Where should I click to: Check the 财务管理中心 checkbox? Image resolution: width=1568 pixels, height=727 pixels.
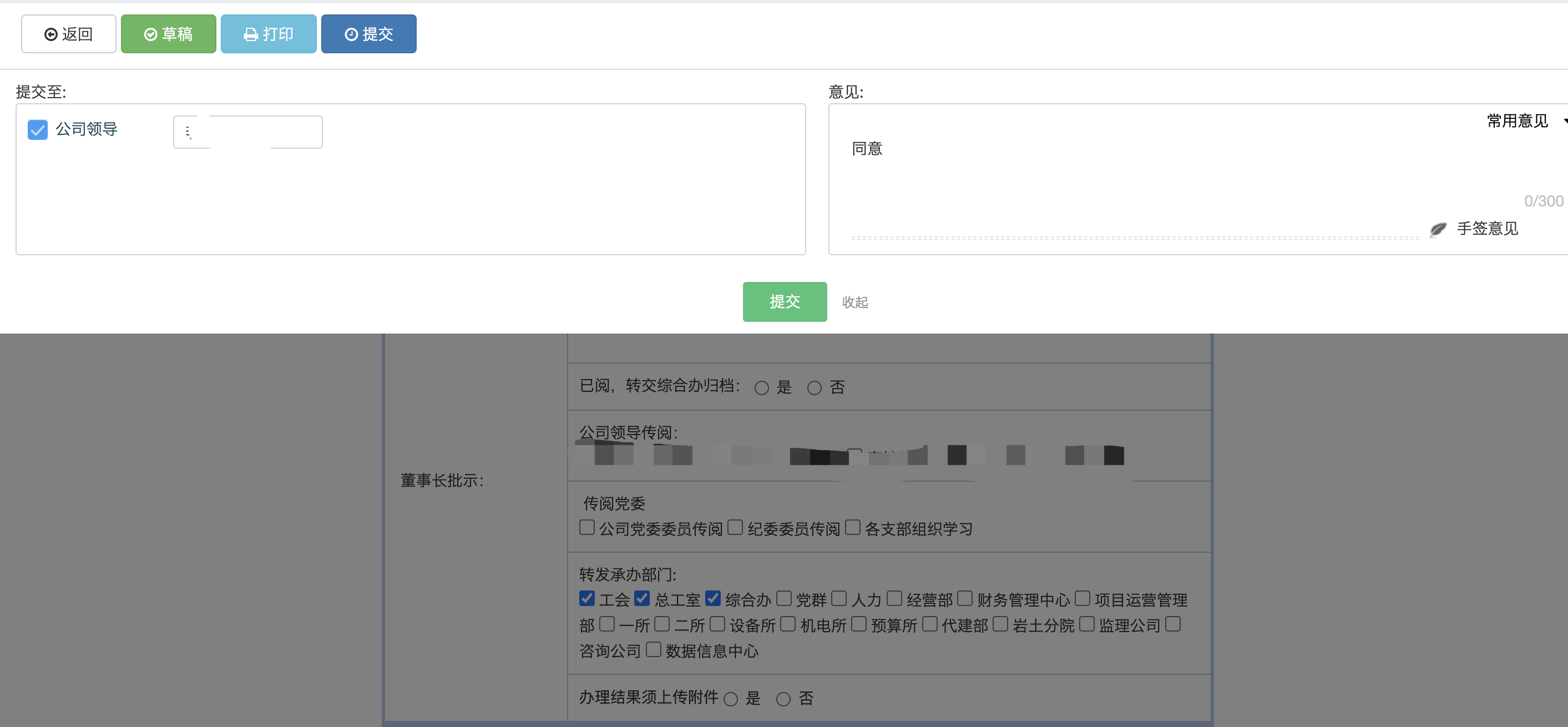pos(965,599)
